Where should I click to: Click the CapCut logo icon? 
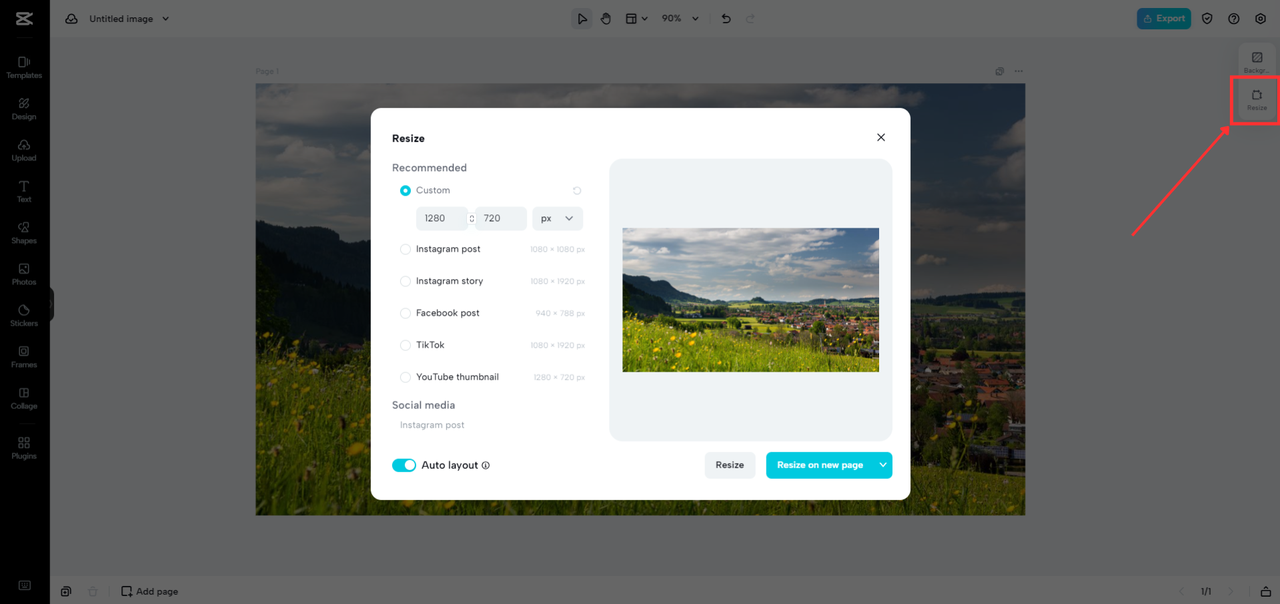pyautogui.click(x=24, y=18)
